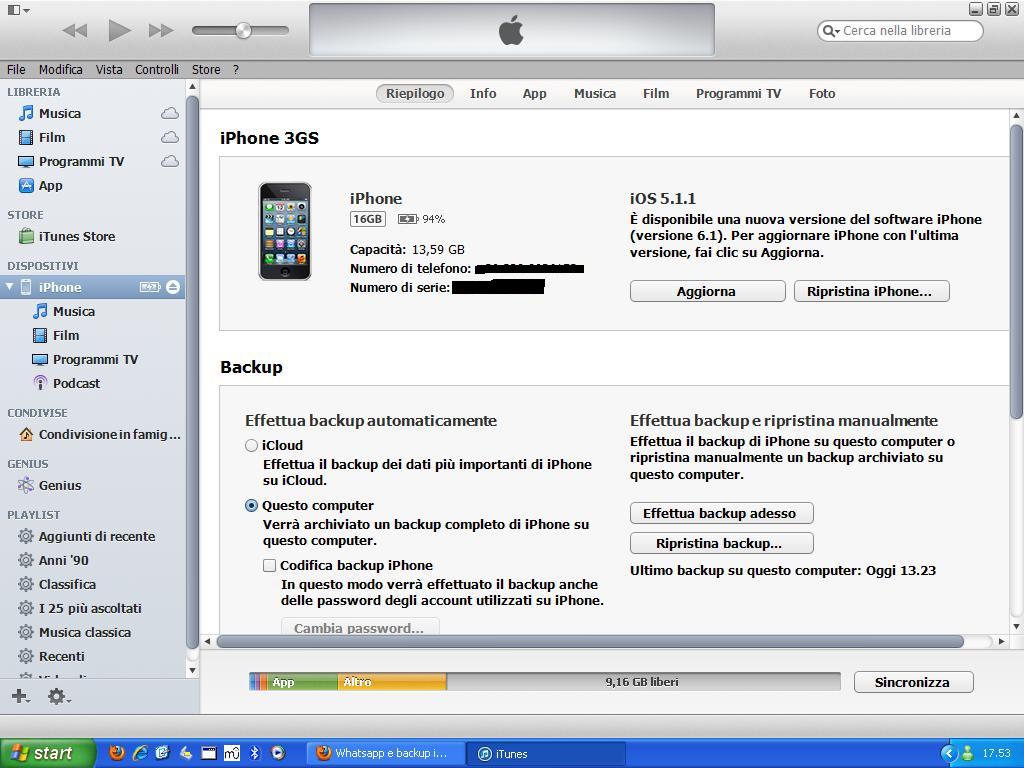Select Genius in sidebar

point(59,485)
